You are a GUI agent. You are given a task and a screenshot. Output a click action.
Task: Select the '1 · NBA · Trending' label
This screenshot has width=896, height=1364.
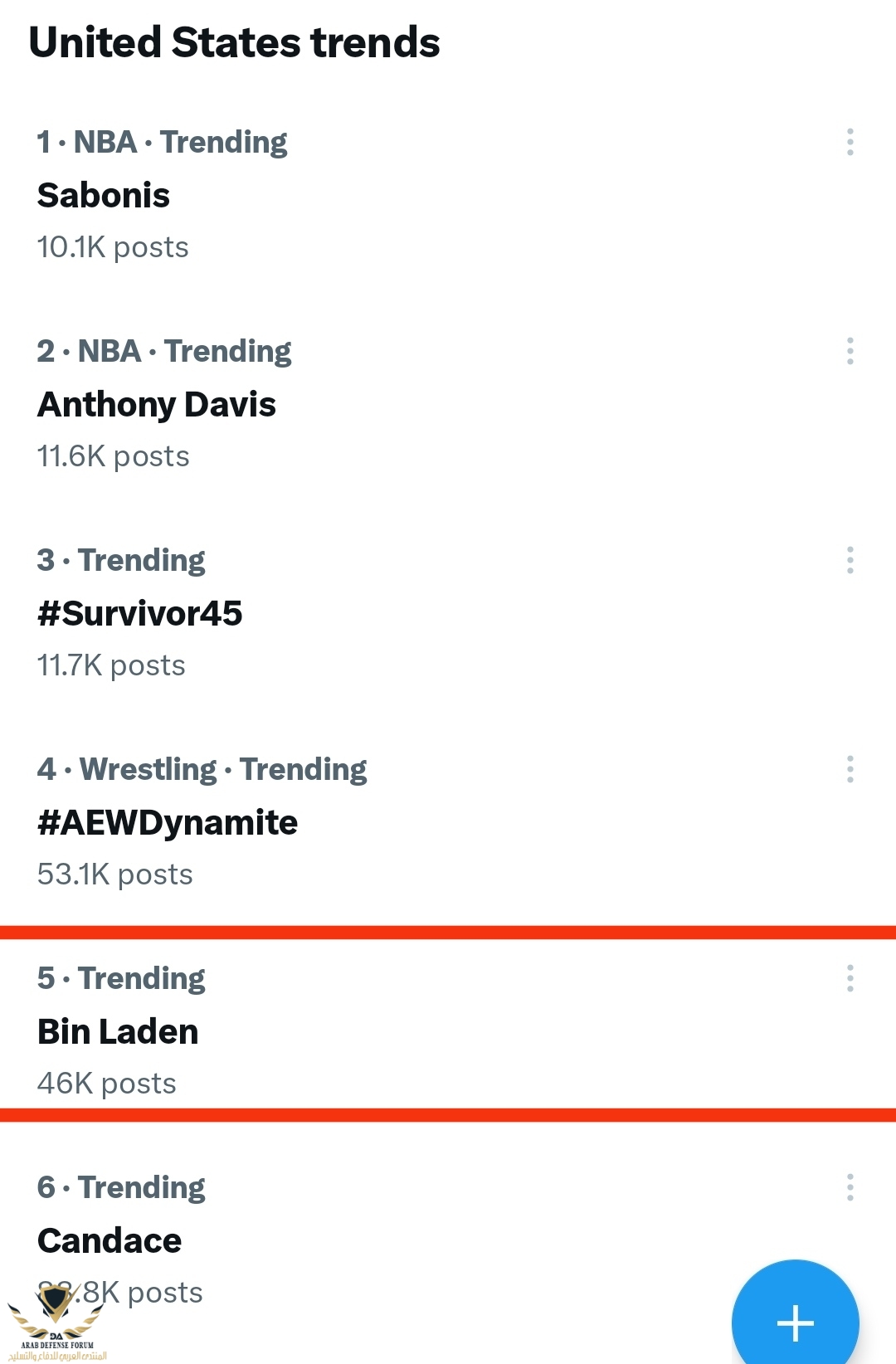[x=162, y=143]
